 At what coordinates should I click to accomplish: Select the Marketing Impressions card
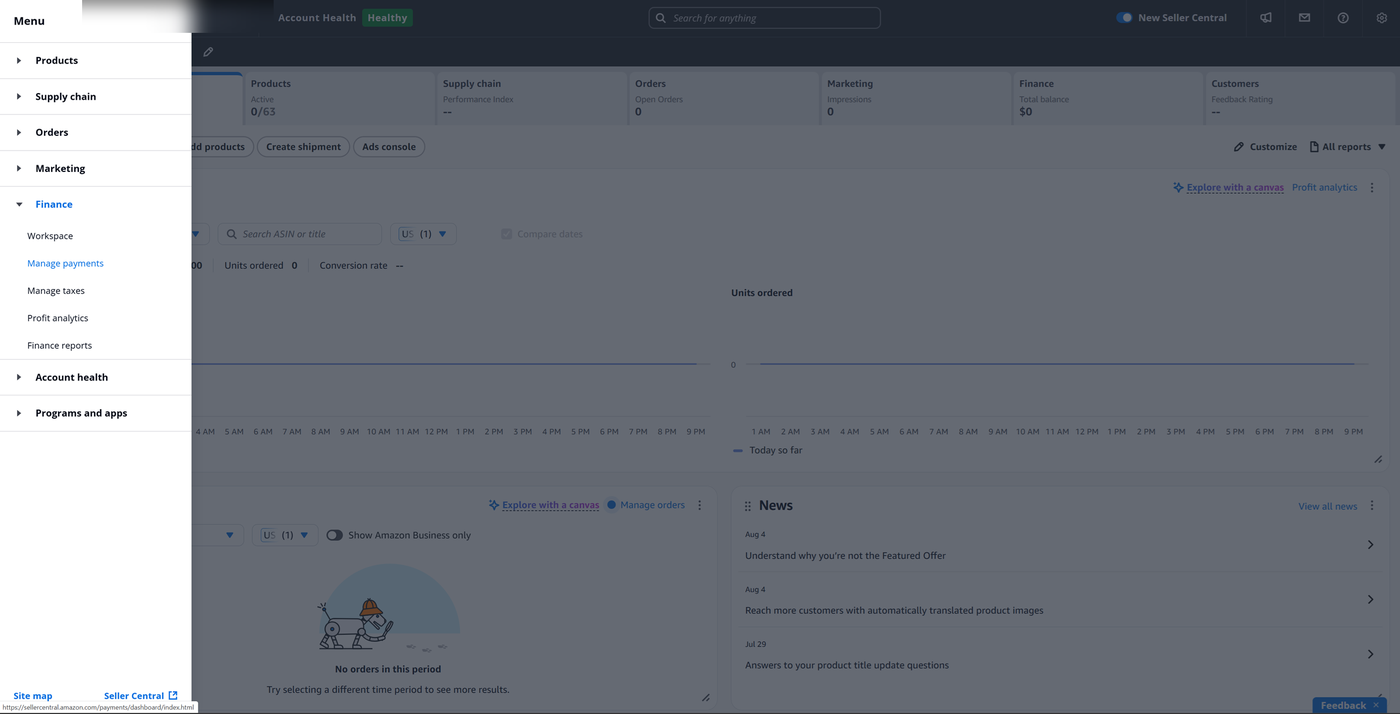(914, 98)
